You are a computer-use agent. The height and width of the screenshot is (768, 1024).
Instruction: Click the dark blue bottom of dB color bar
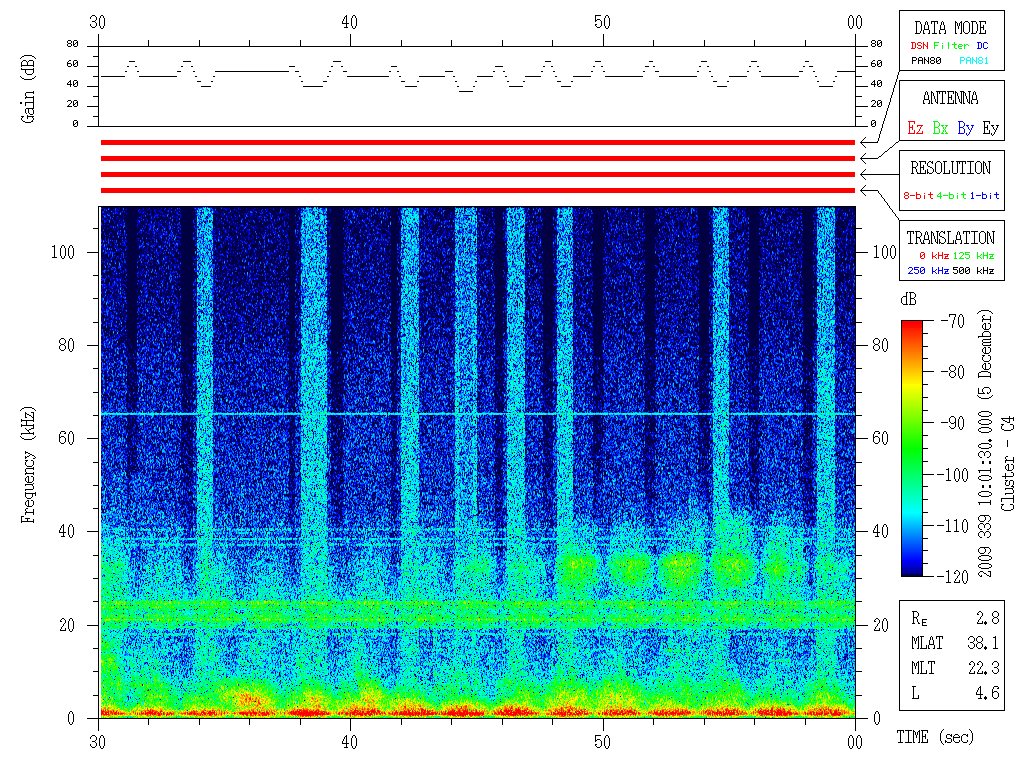point(912,570)
